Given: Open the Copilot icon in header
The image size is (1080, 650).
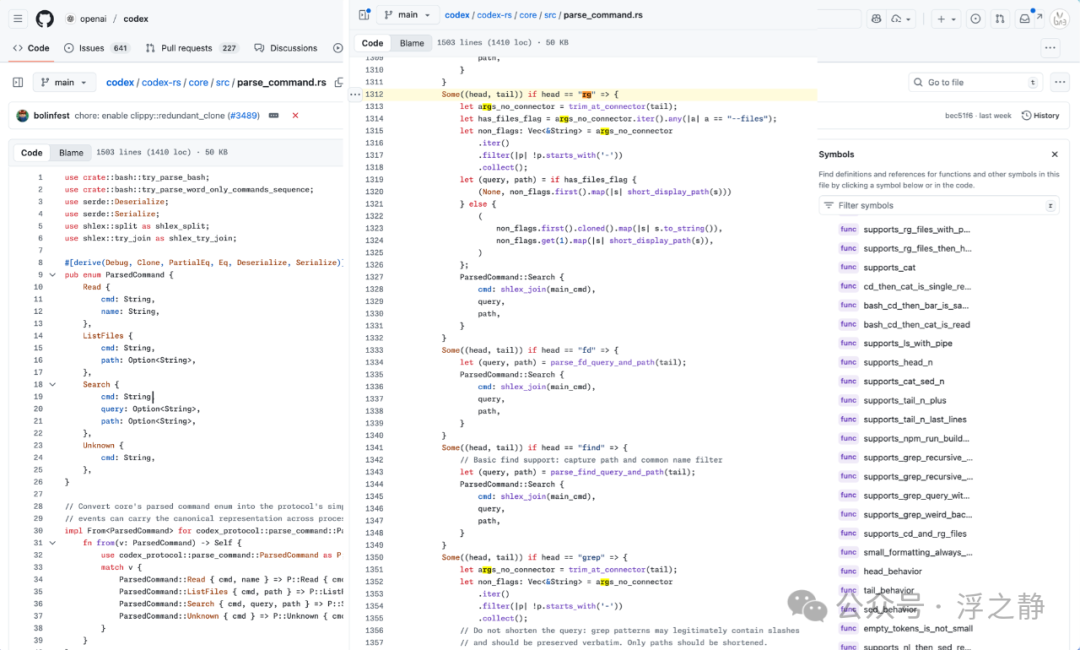Looking at the screenshot, I should pyautogui.click(x=876, y=19).
